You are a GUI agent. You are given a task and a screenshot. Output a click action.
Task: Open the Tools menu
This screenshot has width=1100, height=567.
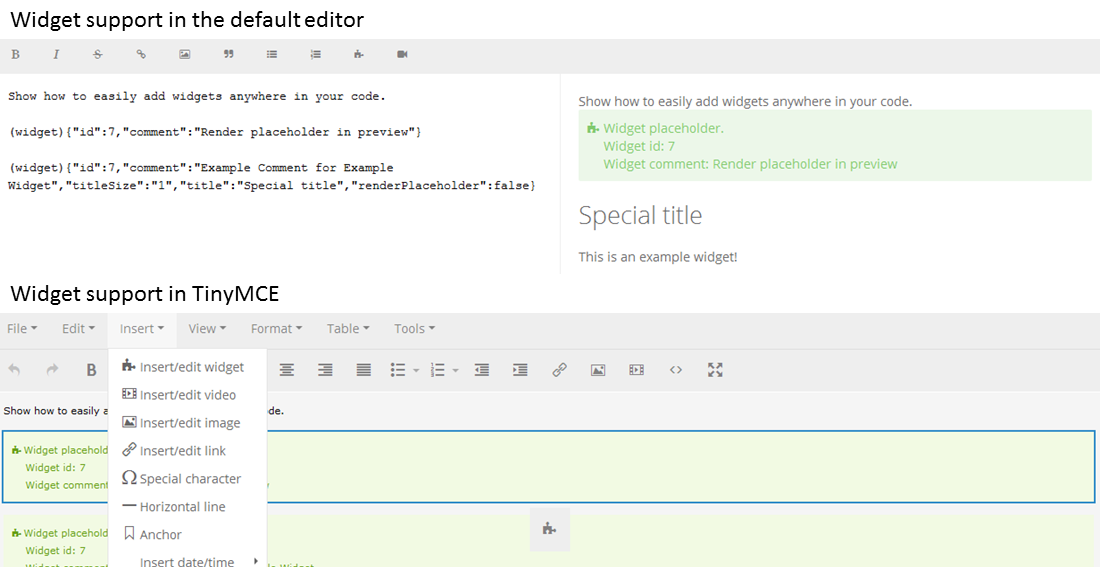415,328
